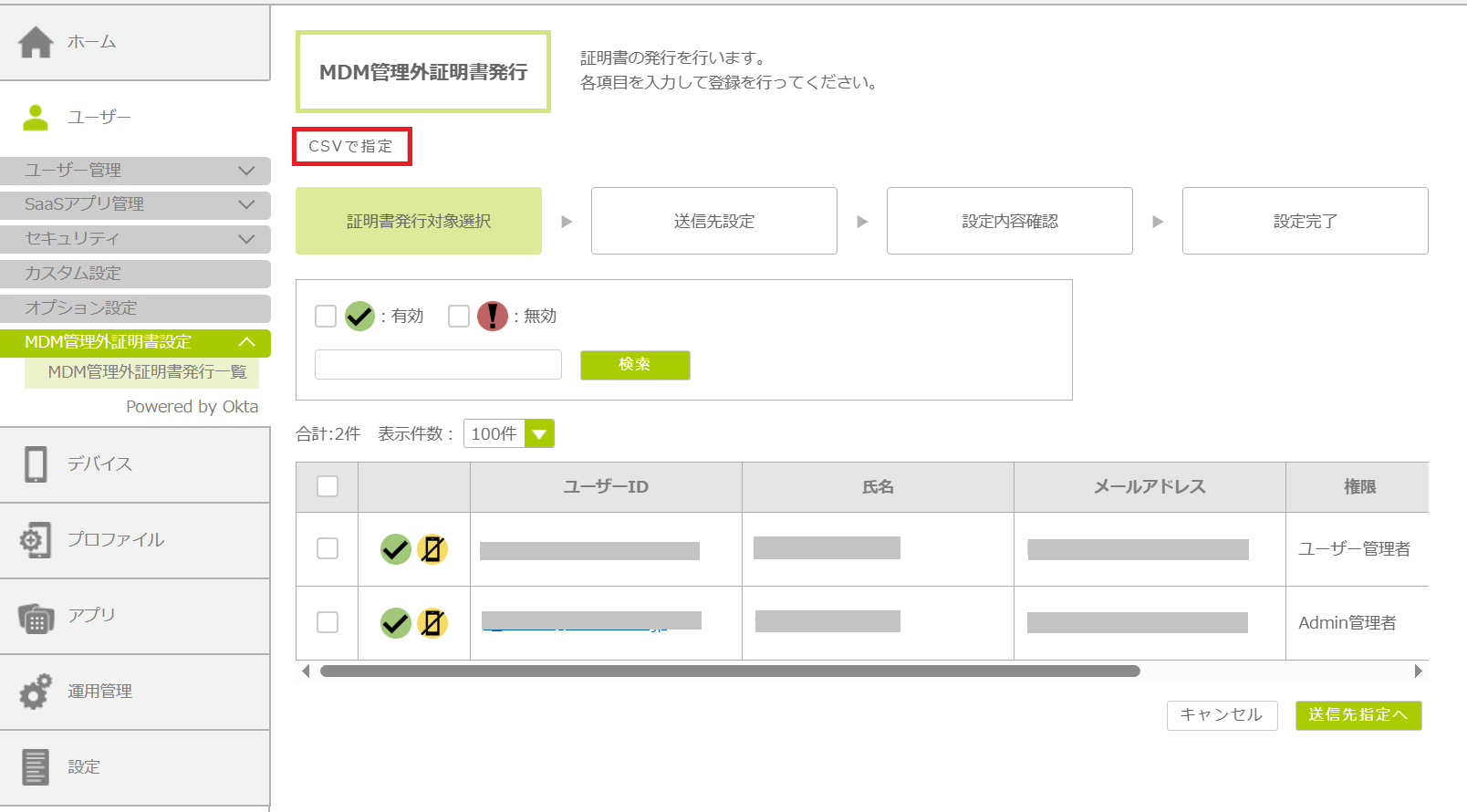
Task: Open the カスタム設定 menu item
Action: pos(135,274)
